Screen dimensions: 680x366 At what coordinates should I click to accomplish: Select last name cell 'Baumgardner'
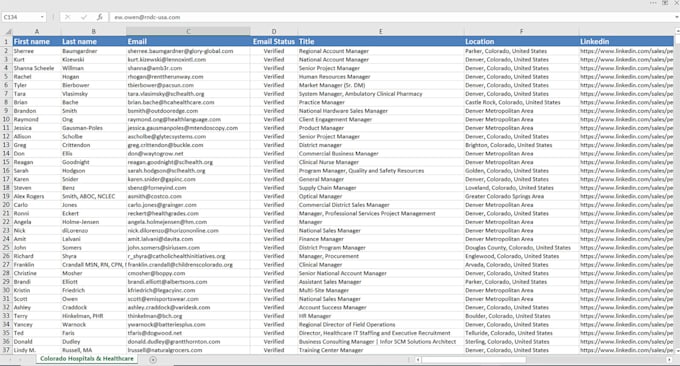point(93,51)
